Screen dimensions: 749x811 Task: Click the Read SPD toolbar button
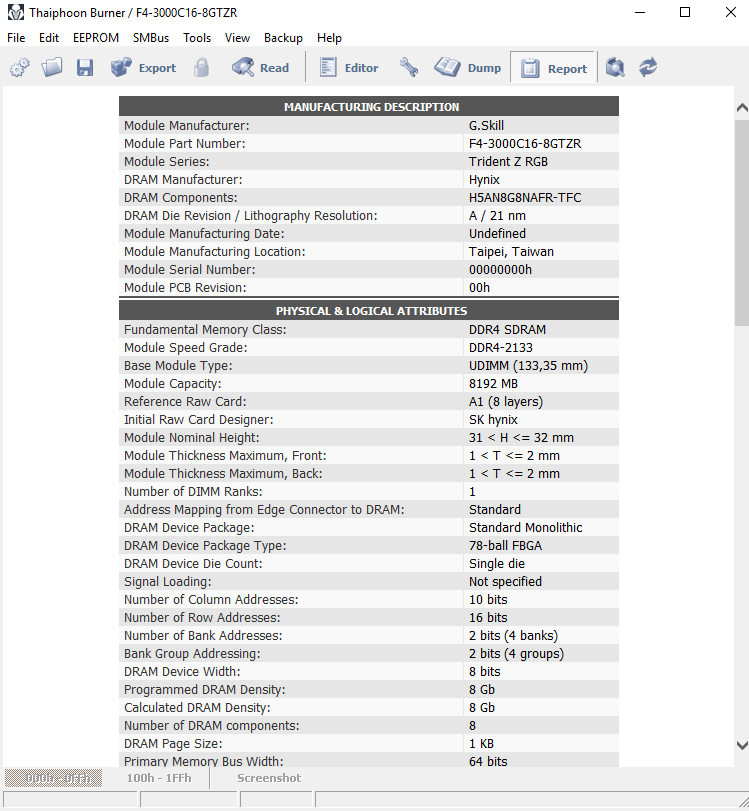click(260, 68)
